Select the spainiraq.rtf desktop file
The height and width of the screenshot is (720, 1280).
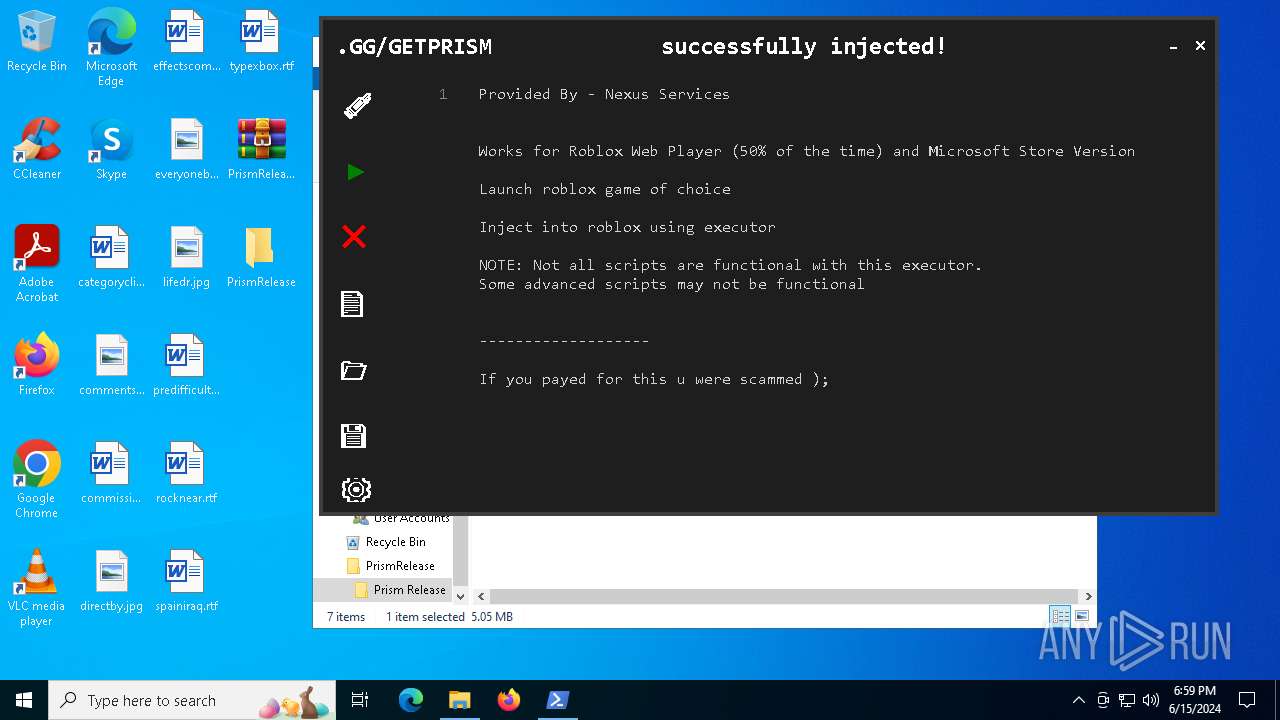tap(186, 581)
